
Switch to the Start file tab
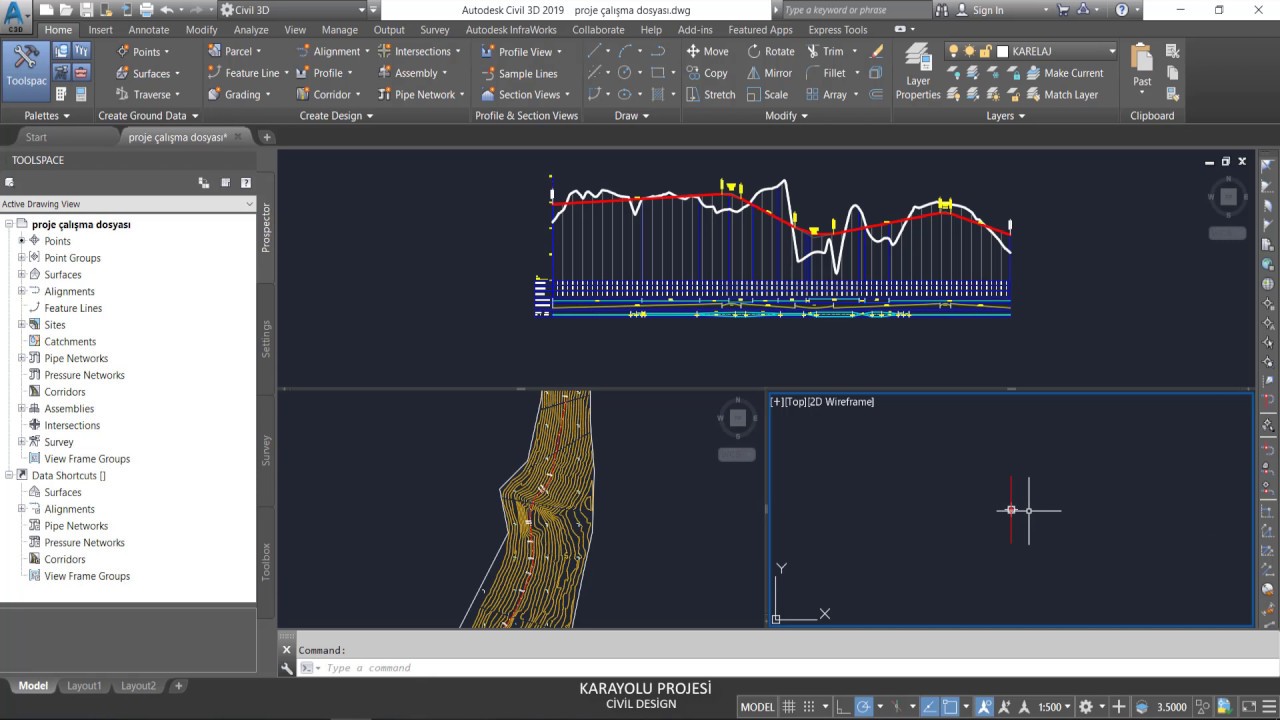click(36, 137)
